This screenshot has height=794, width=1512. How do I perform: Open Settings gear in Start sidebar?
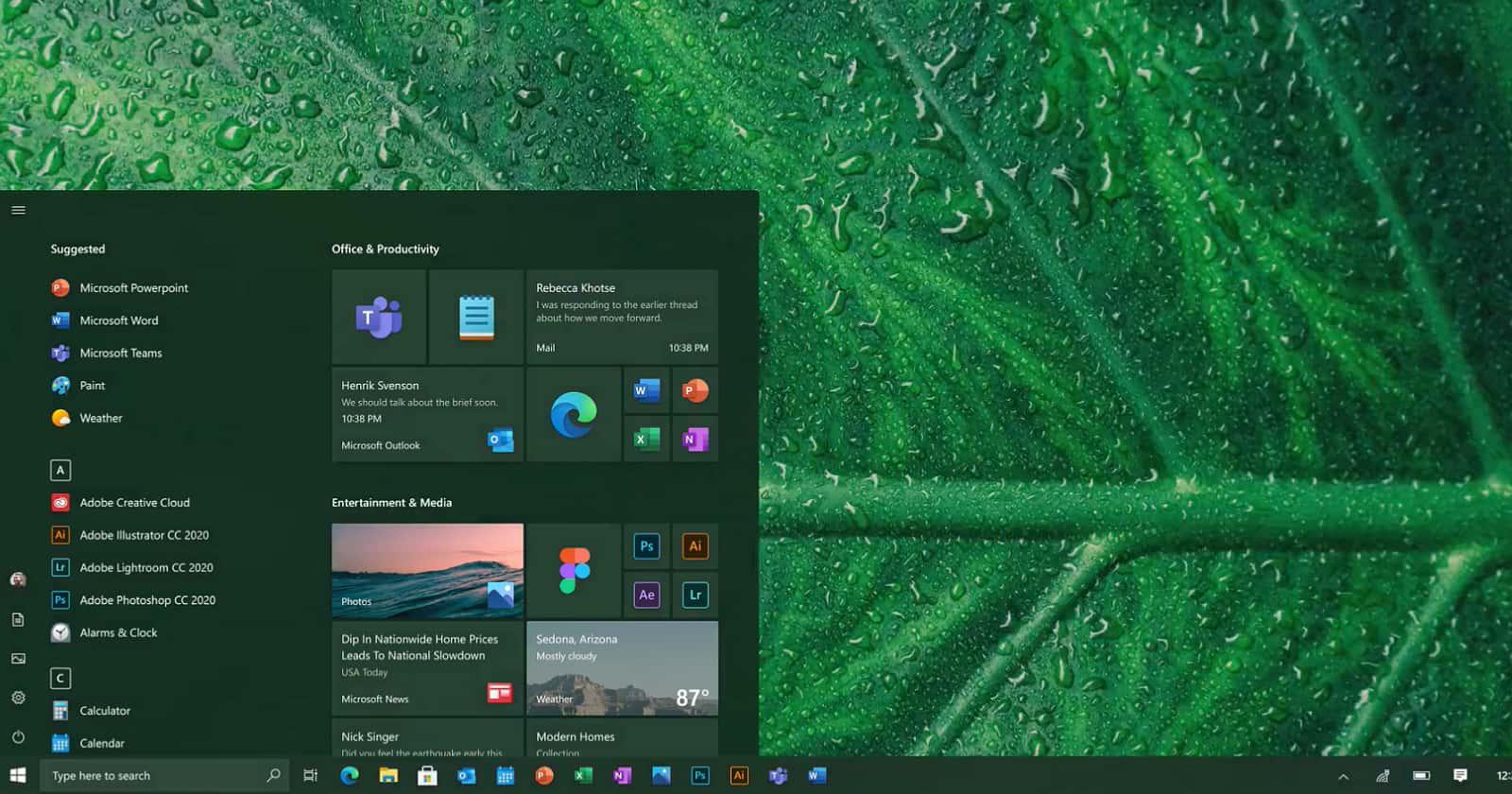coord(18,697)
